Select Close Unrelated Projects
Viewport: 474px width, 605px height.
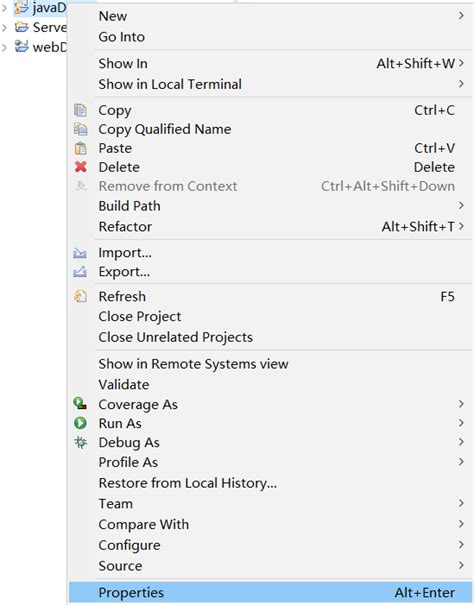point(270,337)
